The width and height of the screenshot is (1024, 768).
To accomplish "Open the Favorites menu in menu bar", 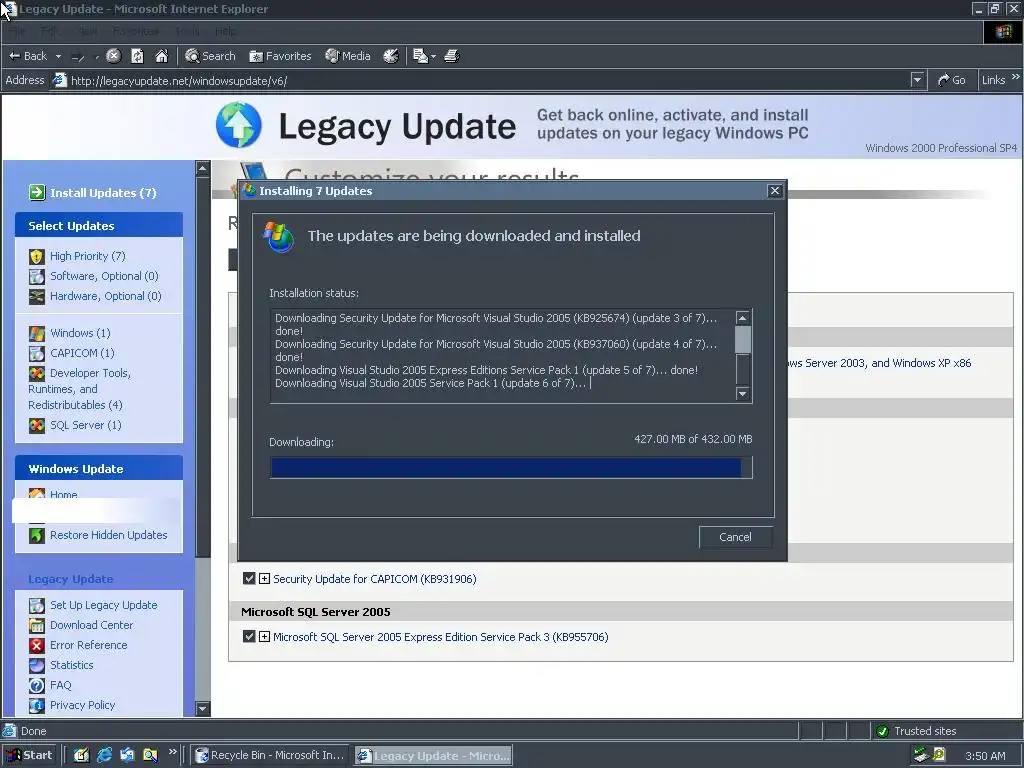I will pos(135,31).
